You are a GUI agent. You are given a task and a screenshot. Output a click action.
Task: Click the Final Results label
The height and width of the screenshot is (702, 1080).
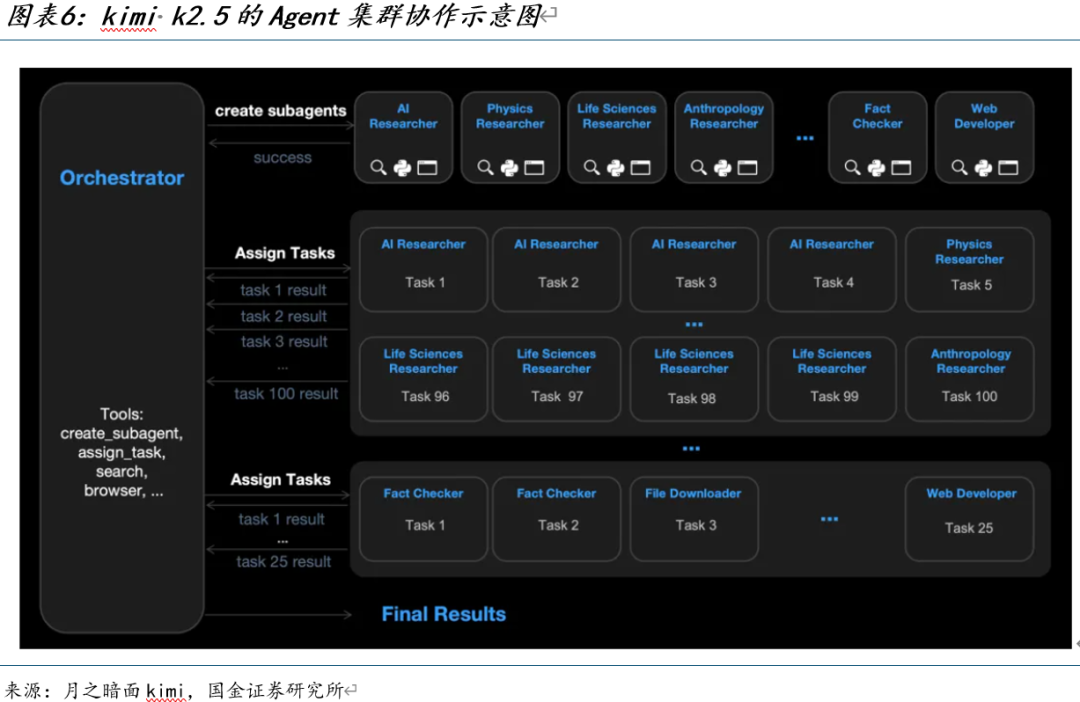[444, 614]
